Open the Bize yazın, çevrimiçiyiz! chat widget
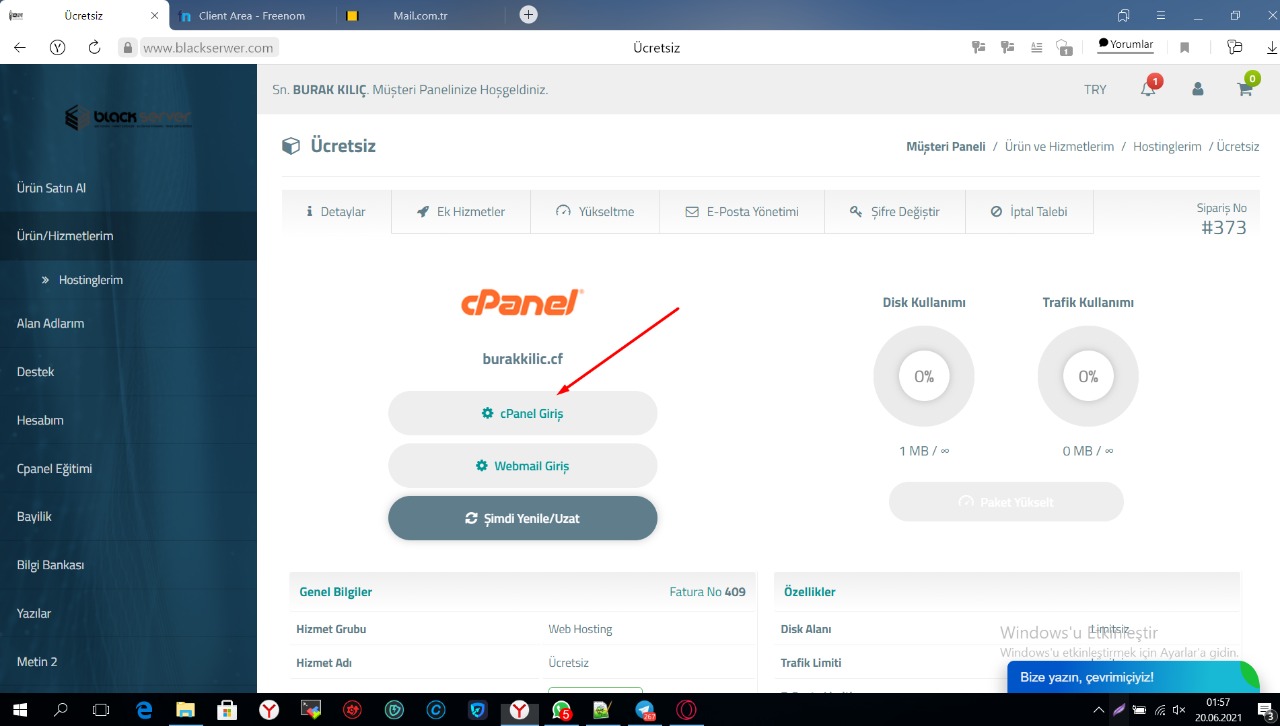This screenshot has width=1280, height=726. pyautogui.click(x=1133, y=677)
